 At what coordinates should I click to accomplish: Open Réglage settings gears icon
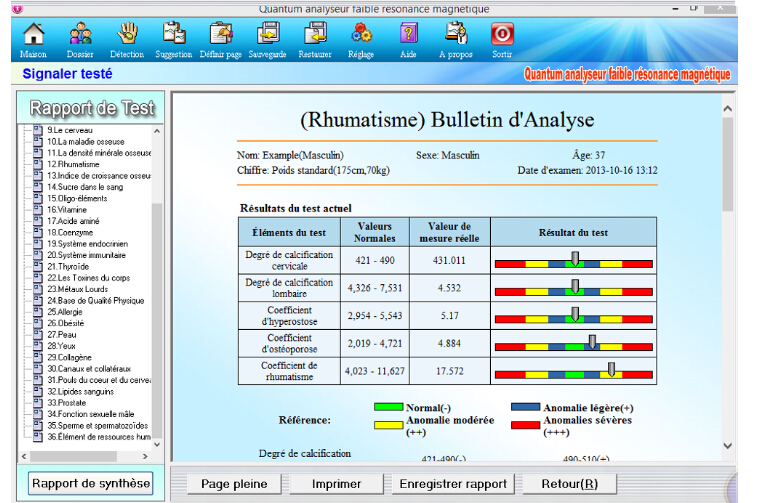tap(361, 40)
